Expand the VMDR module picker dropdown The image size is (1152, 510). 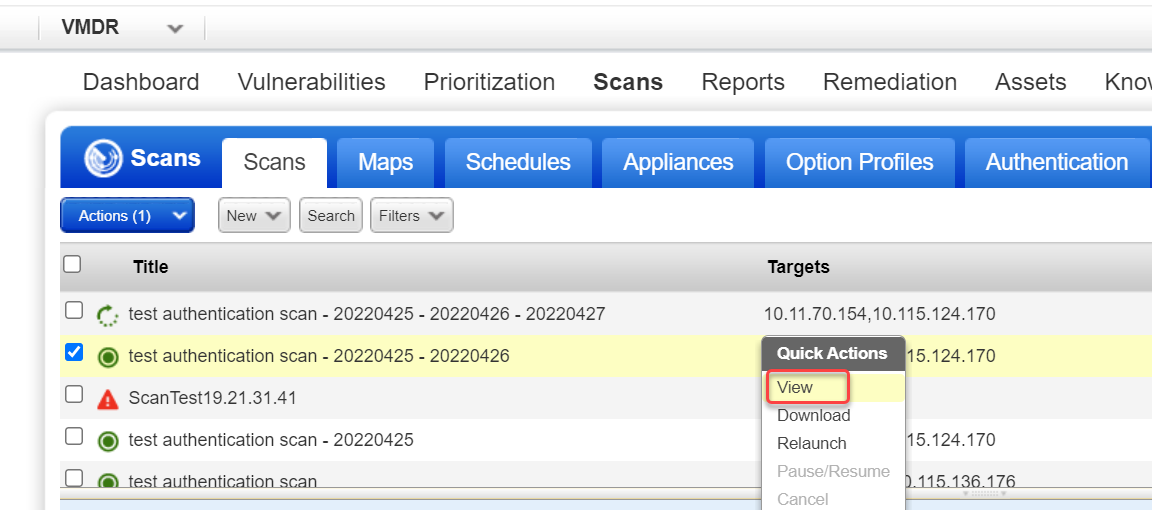point(175,28)
